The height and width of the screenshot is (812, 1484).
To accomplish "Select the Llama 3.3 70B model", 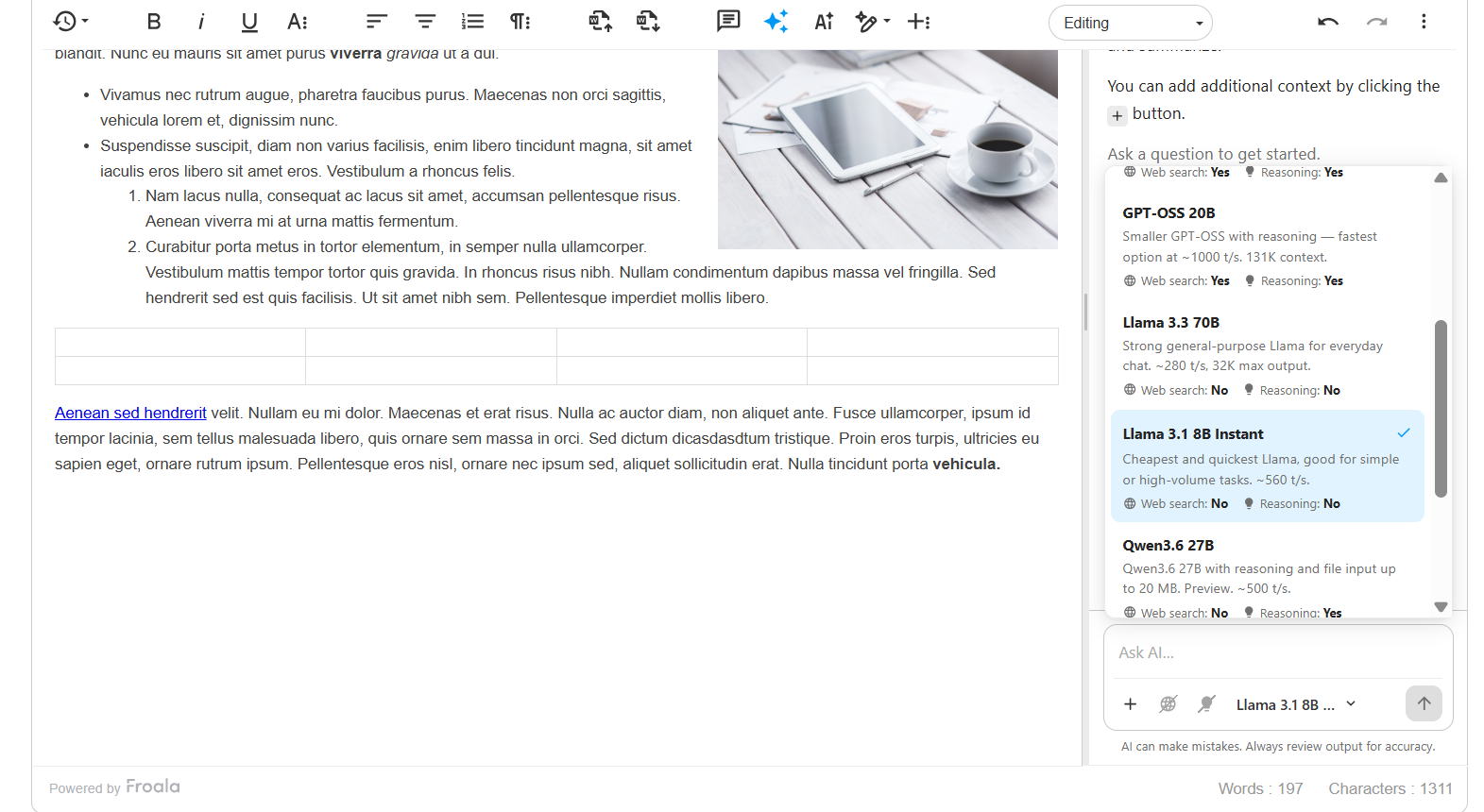I will click(1267, 356).
